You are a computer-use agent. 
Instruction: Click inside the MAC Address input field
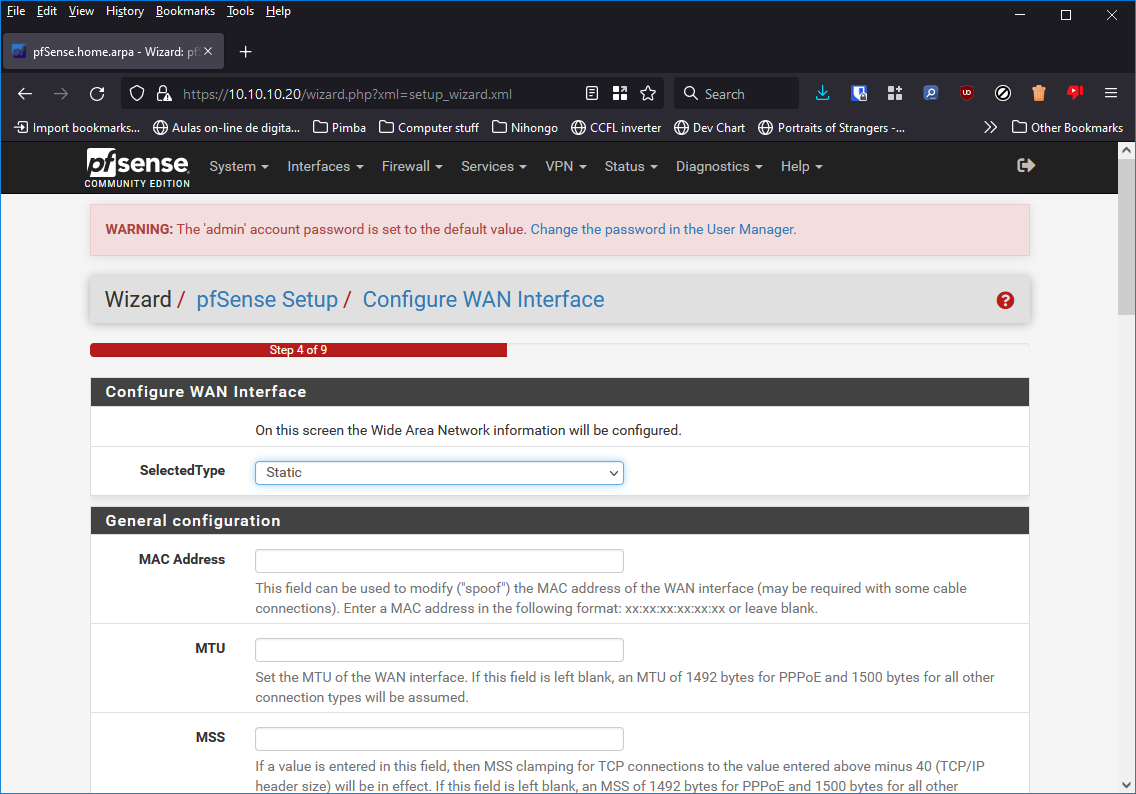click(x=439, y=561)
